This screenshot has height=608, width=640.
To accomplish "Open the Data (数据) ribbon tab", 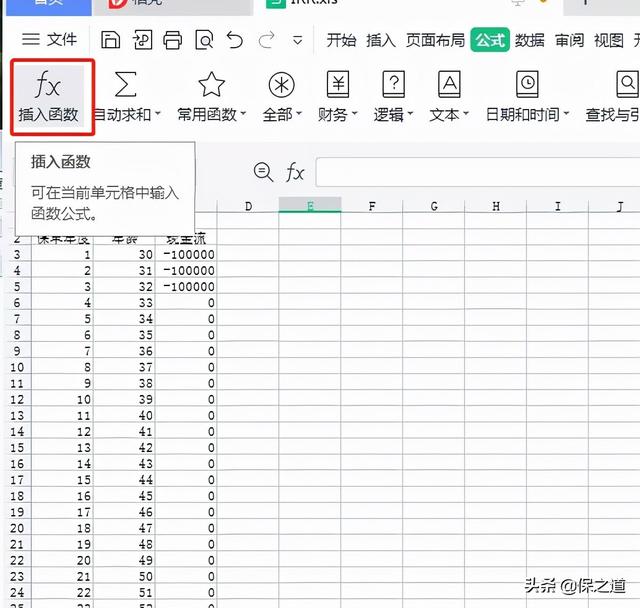I will [530, 40].
